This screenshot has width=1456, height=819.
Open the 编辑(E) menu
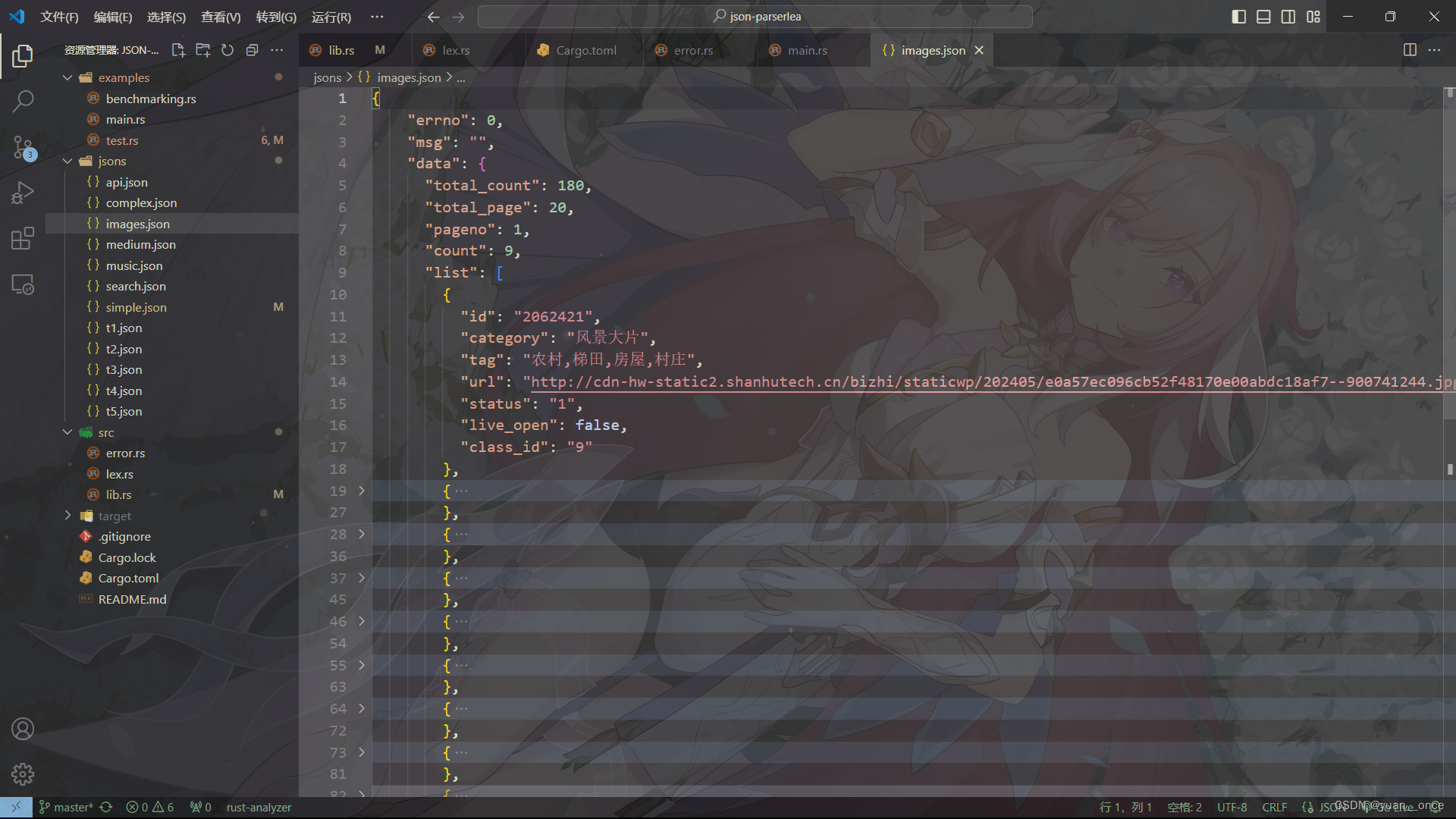113,17
